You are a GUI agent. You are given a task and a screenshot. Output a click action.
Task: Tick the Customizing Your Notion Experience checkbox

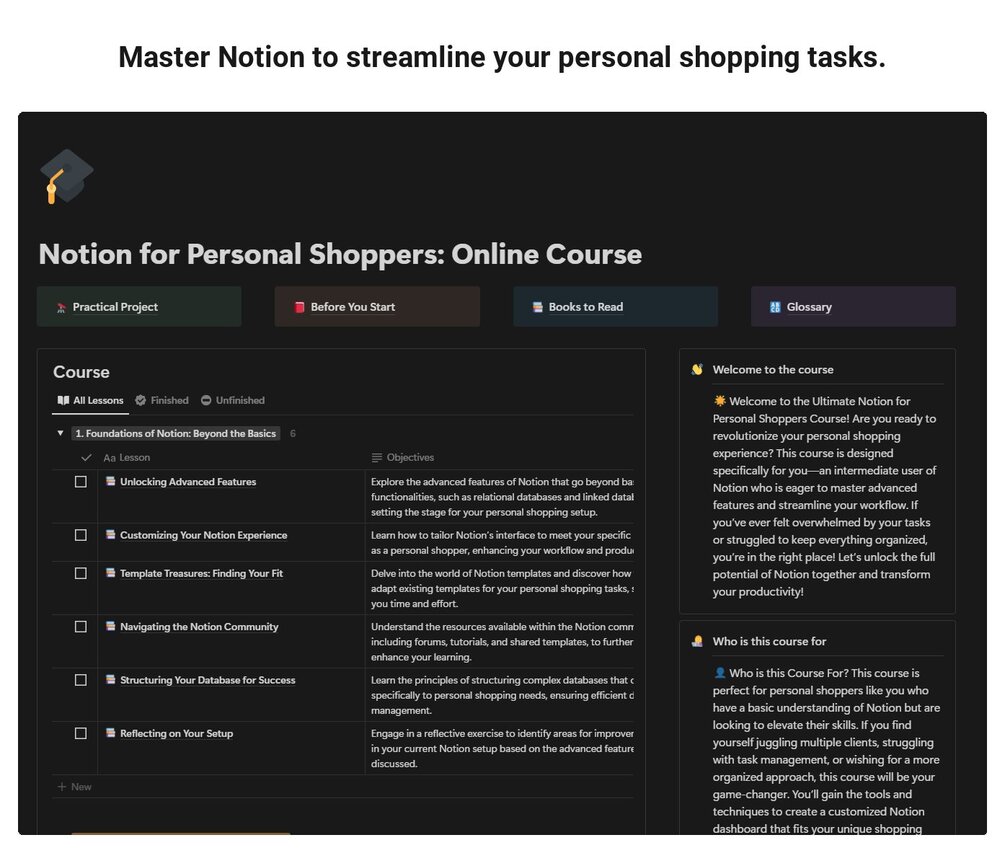(x=81, y=534)
